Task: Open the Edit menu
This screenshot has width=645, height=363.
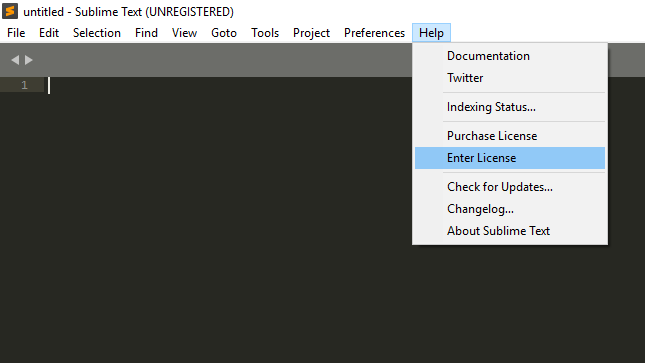Action: click(49, 33)
